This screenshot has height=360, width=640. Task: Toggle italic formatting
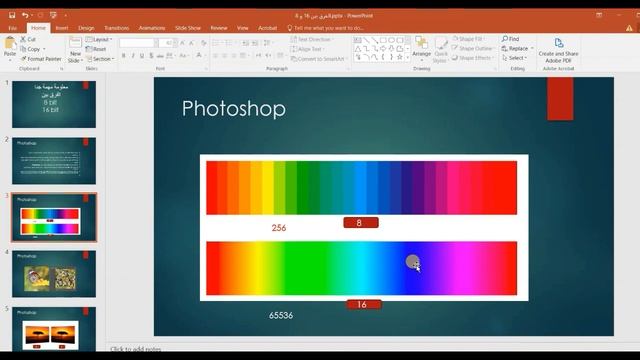(x=133, y=56)
